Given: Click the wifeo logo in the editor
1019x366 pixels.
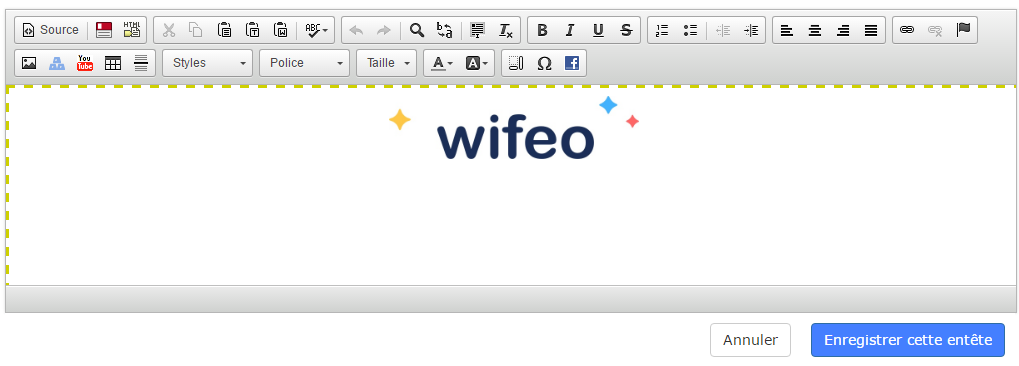Looking at the screenshot, I should (514, 129).
